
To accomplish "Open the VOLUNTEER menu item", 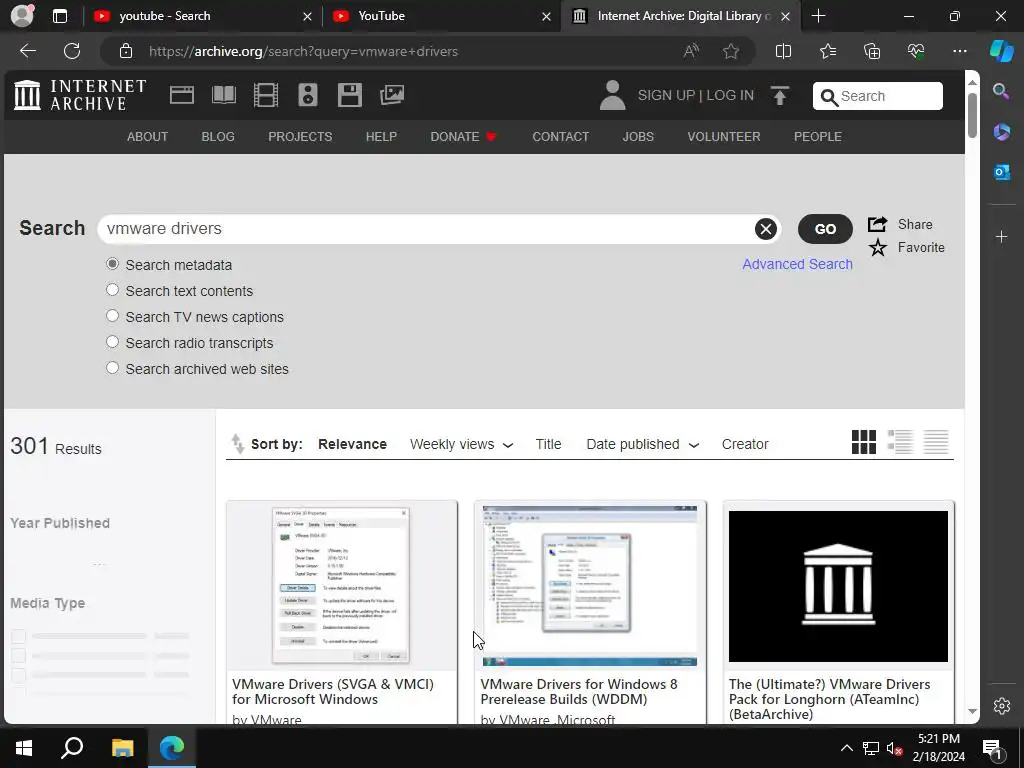I will pyautogui.click(x=724, y=136).
